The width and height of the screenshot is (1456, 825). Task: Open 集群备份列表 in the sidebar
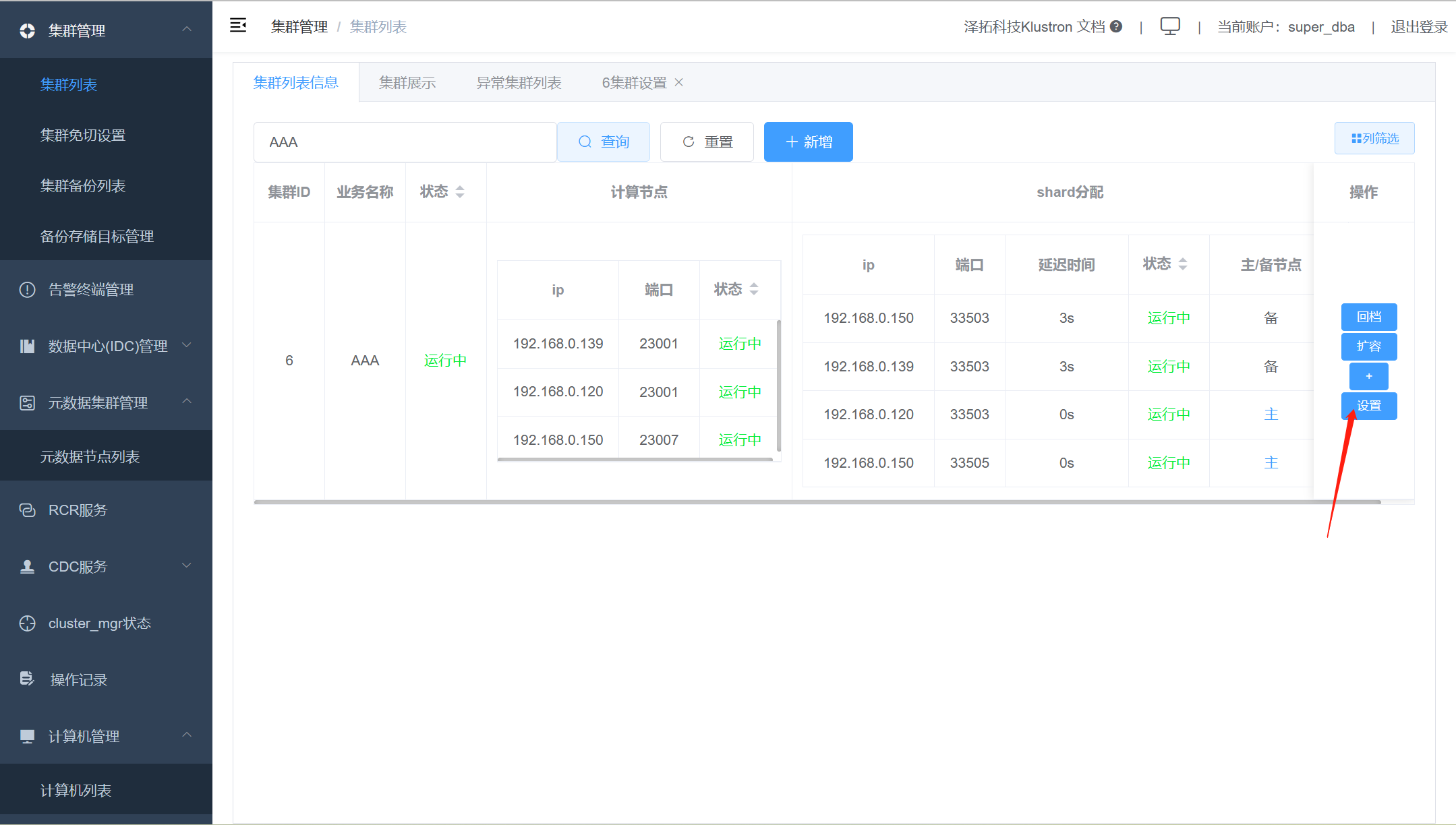(x=106, y=185)
